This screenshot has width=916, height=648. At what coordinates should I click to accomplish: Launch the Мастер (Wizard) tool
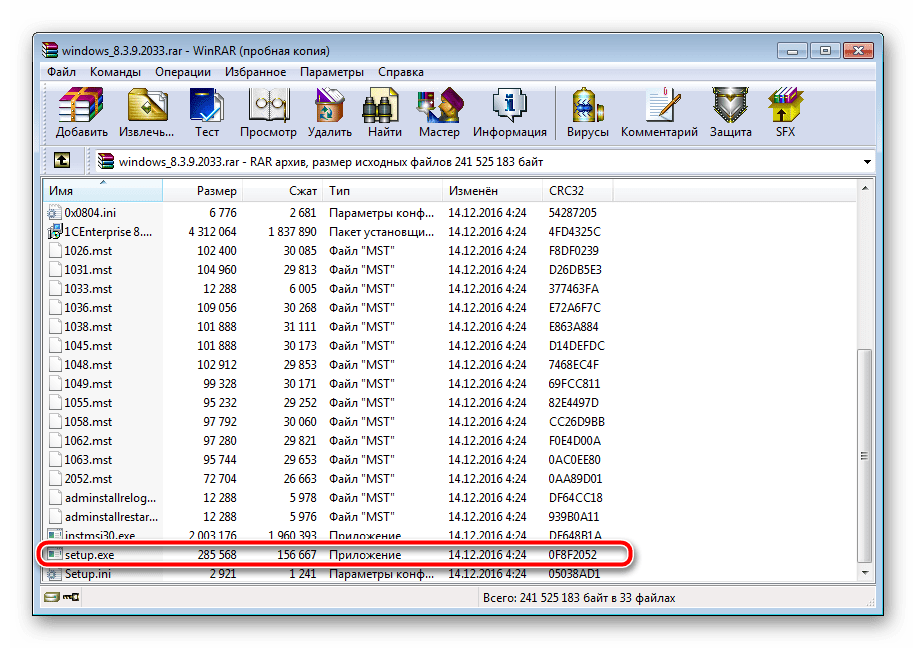point(439,112)
